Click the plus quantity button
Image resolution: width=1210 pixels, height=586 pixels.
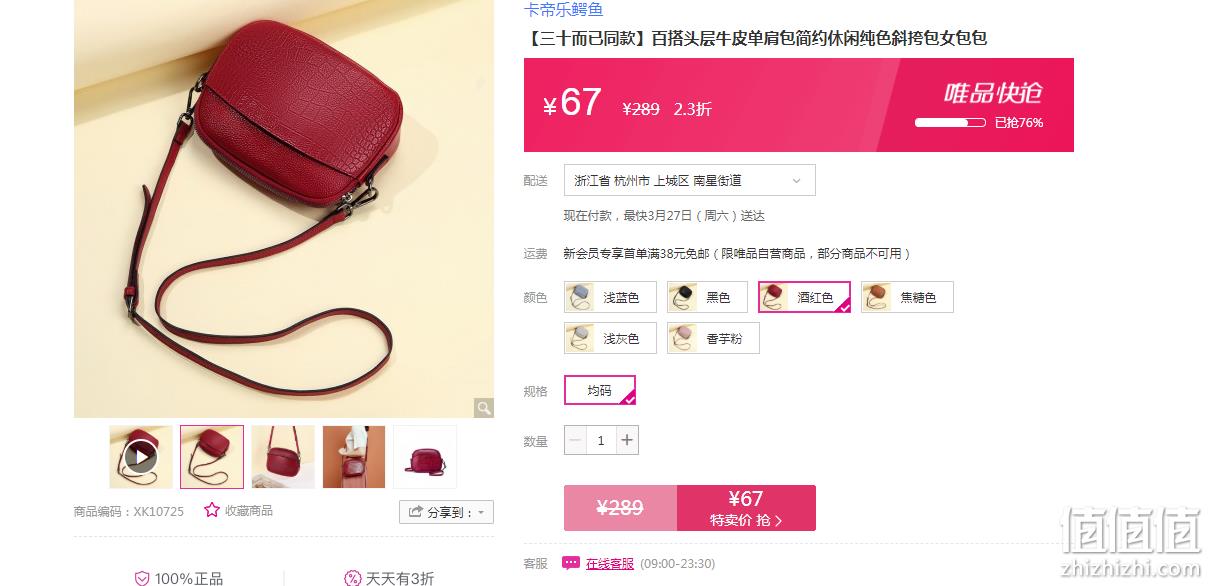(x=627, y=440)
